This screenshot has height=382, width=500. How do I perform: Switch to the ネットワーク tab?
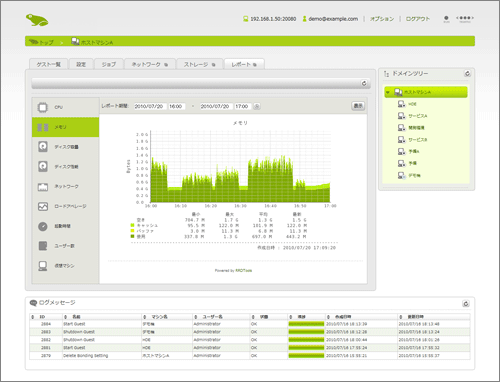click(x=150, y=64)
